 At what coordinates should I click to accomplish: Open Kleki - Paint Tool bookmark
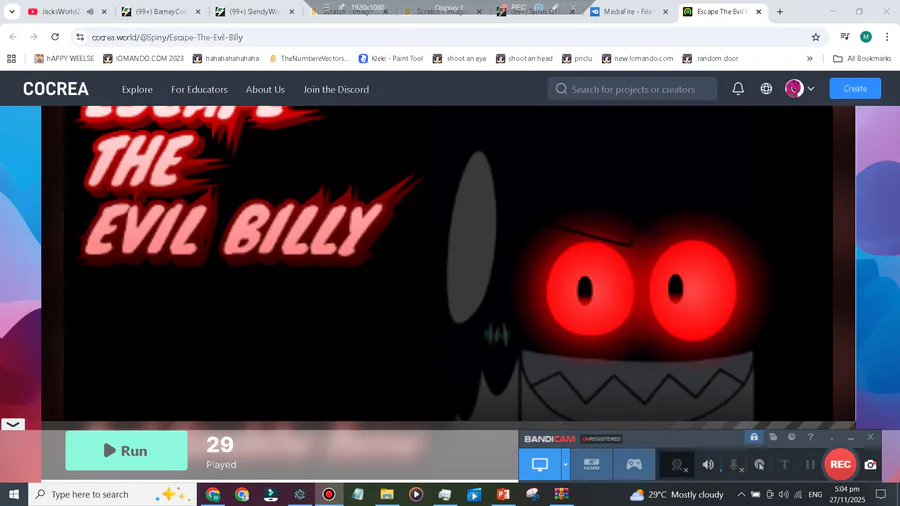[x=391, y=59]
